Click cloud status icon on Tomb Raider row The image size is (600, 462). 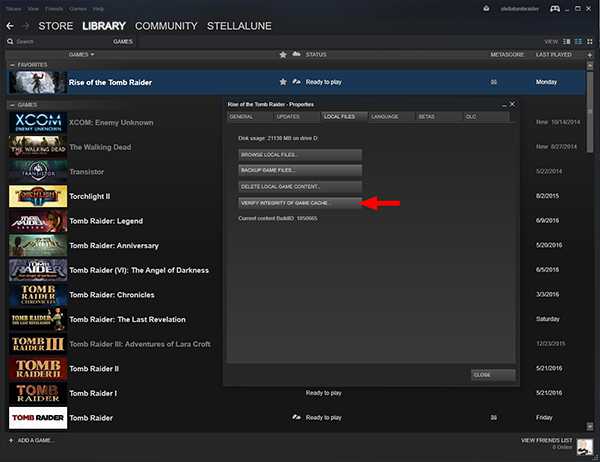click(x=296, y=417)
